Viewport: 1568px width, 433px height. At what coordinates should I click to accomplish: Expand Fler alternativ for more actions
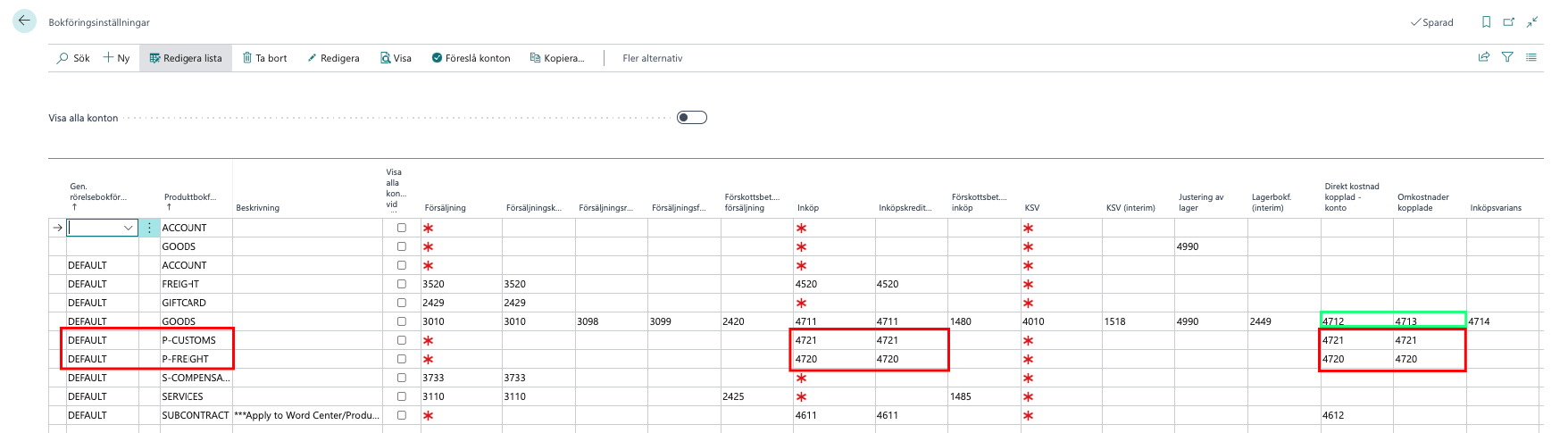[652, 58]
